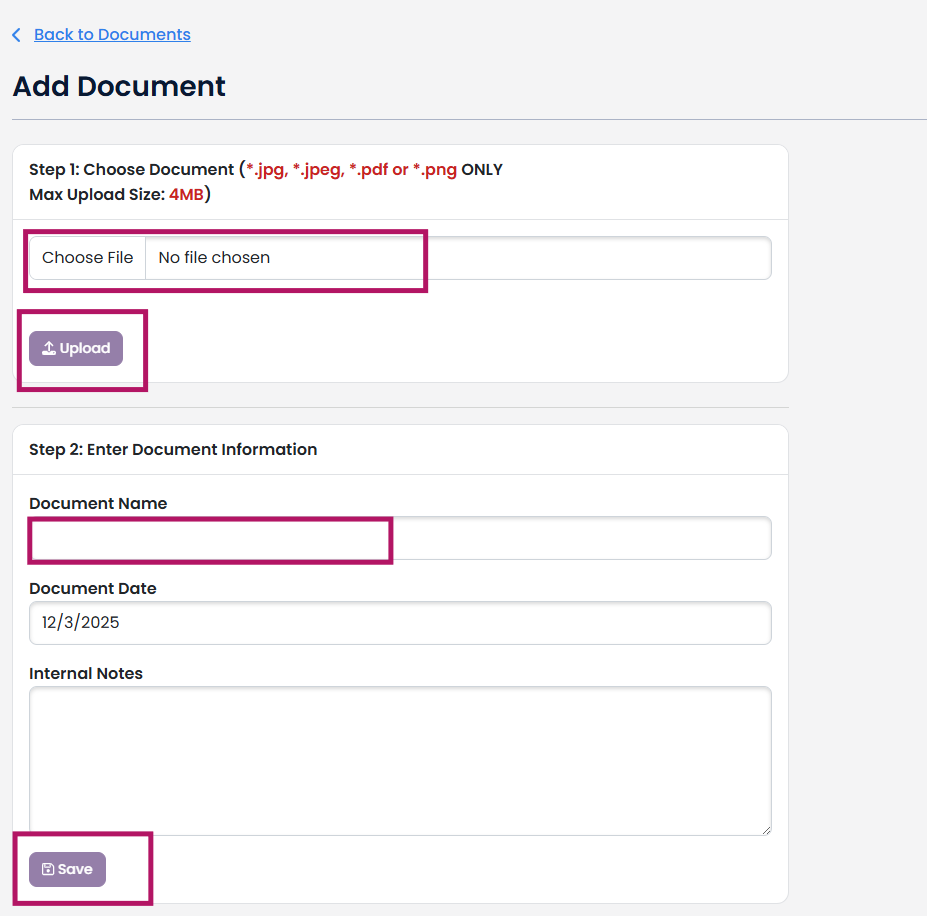Open the Back to Documents link
Screen dimensions: 927x916
pyautogui.click(x=112, y=35)
